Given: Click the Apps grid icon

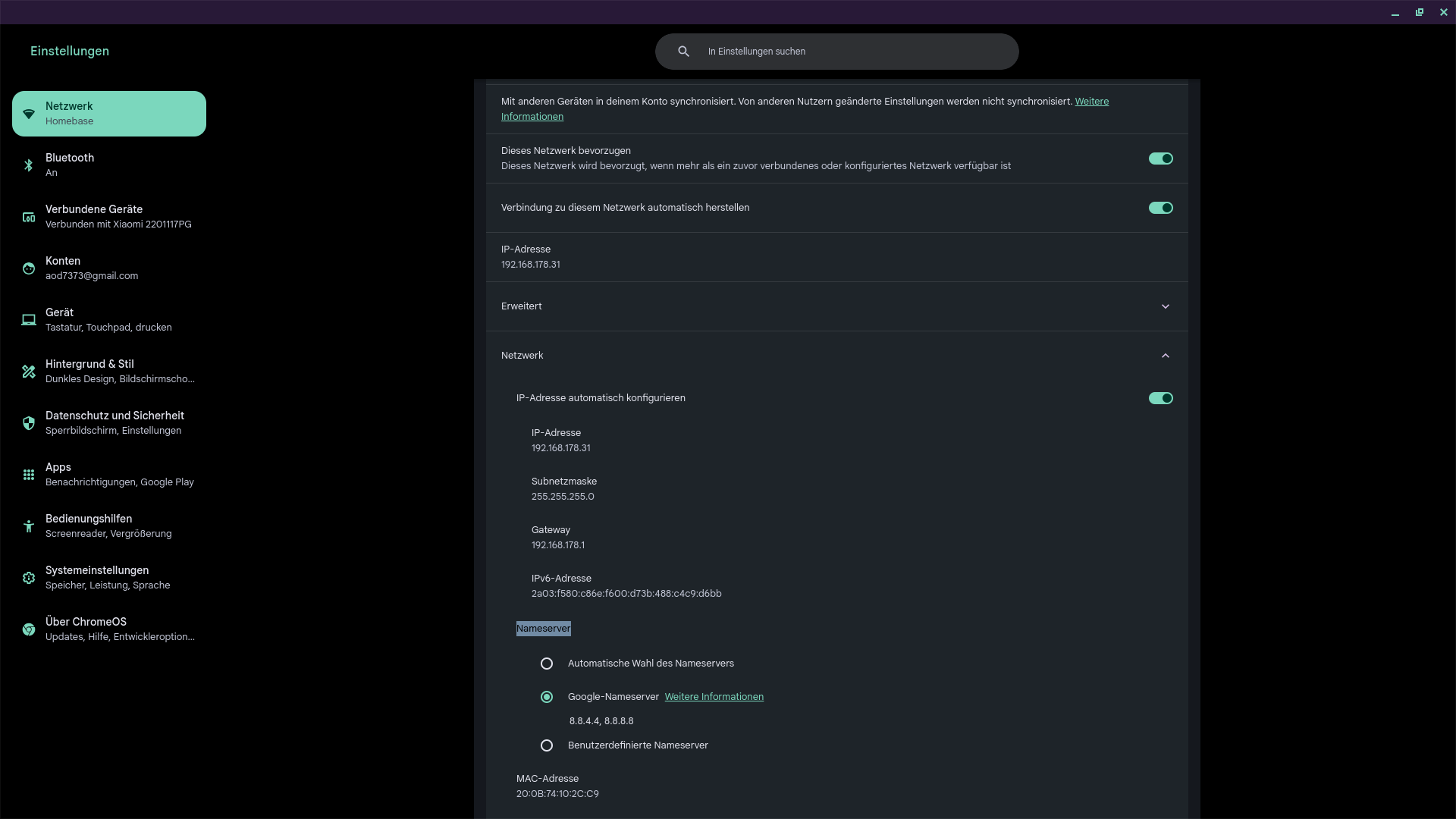Looking at the screenshot, I should pos(29,475).
